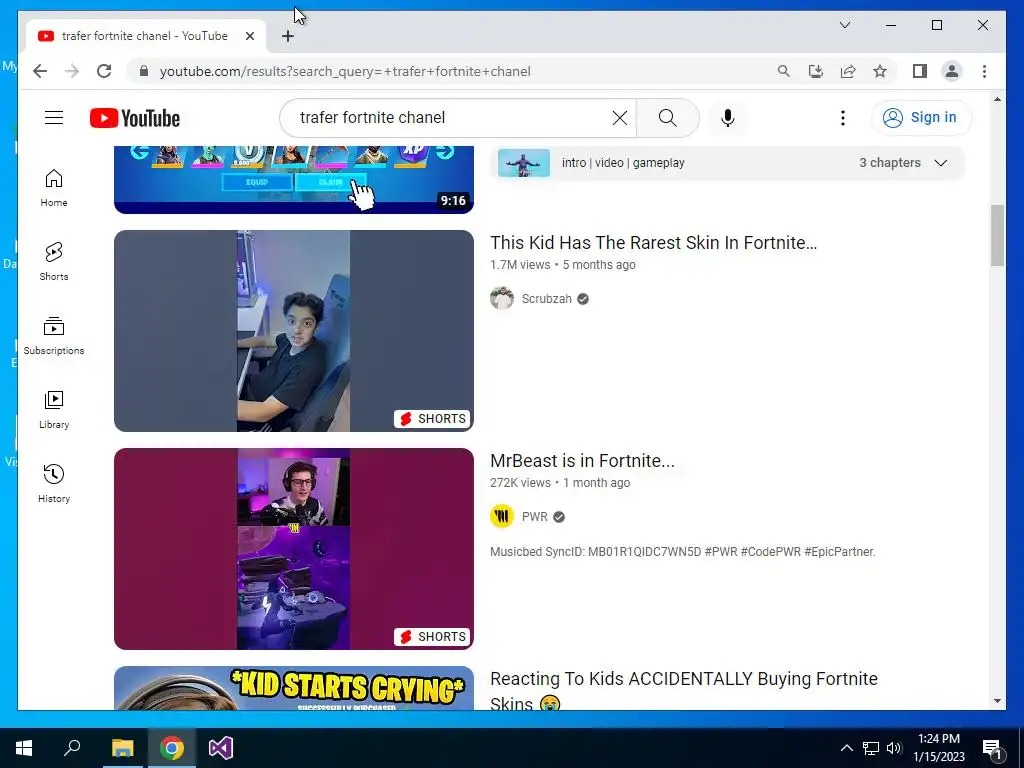Screen dimensions: 1024x768
Task: Open the PWR channel link
Action: [535, 517]
